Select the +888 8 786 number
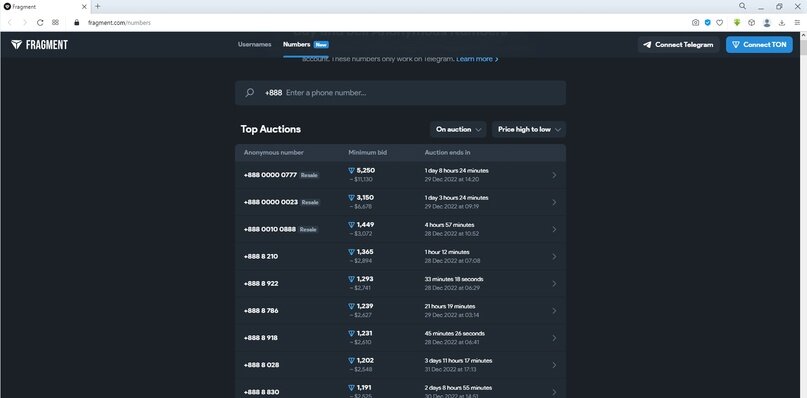 [261, 311]
